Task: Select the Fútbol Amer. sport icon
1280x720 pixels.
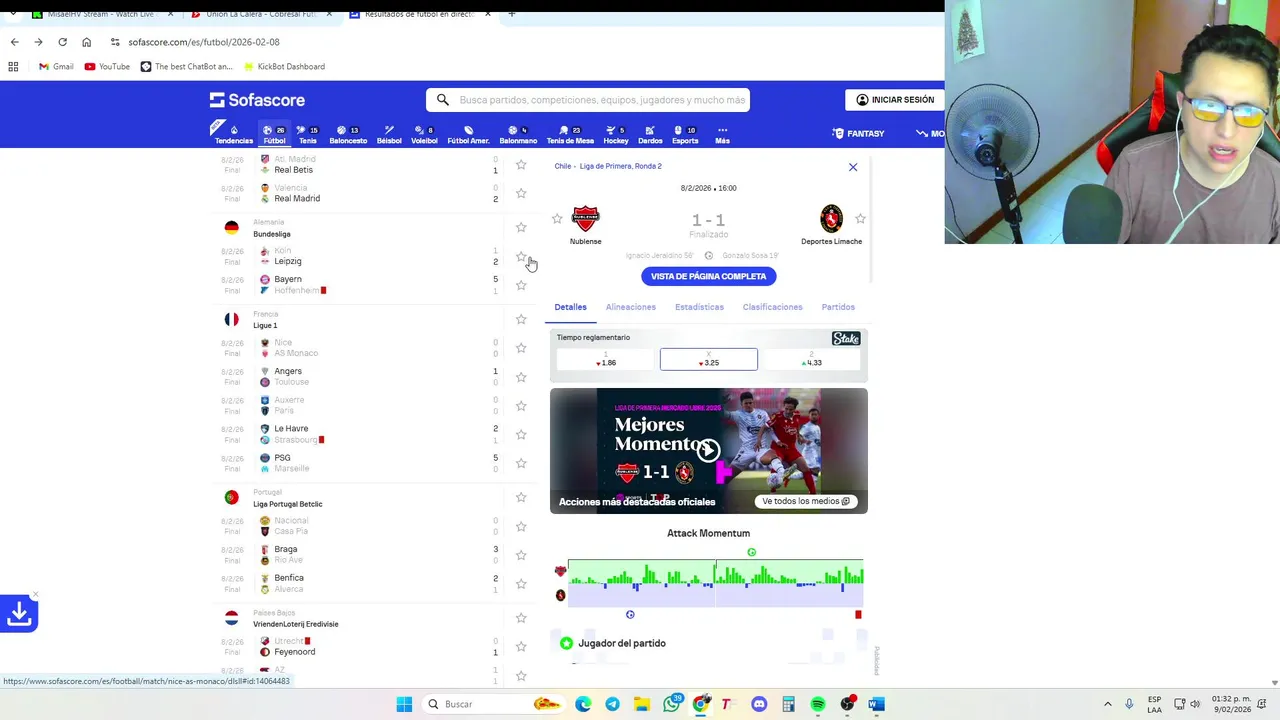Action: [x=468, y=134]
